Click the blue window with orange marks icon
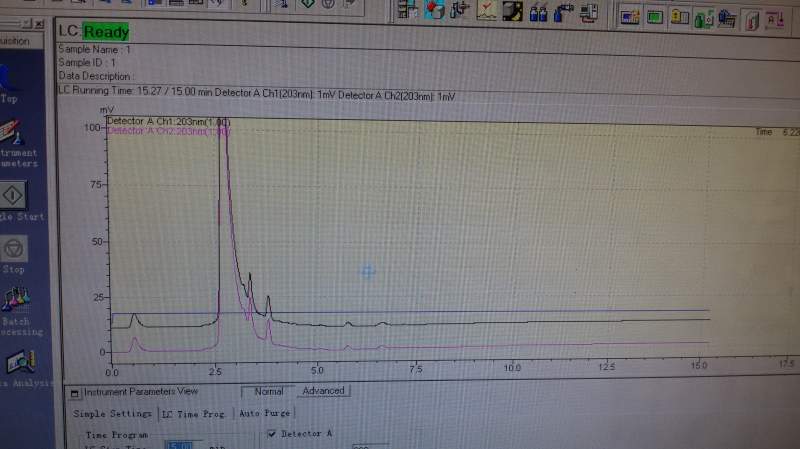 click(x=630, y=17)
